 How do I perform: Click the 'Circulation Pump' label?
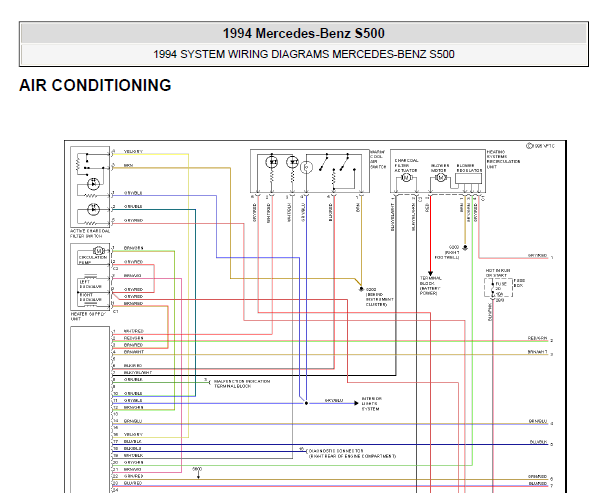(93, 260)
